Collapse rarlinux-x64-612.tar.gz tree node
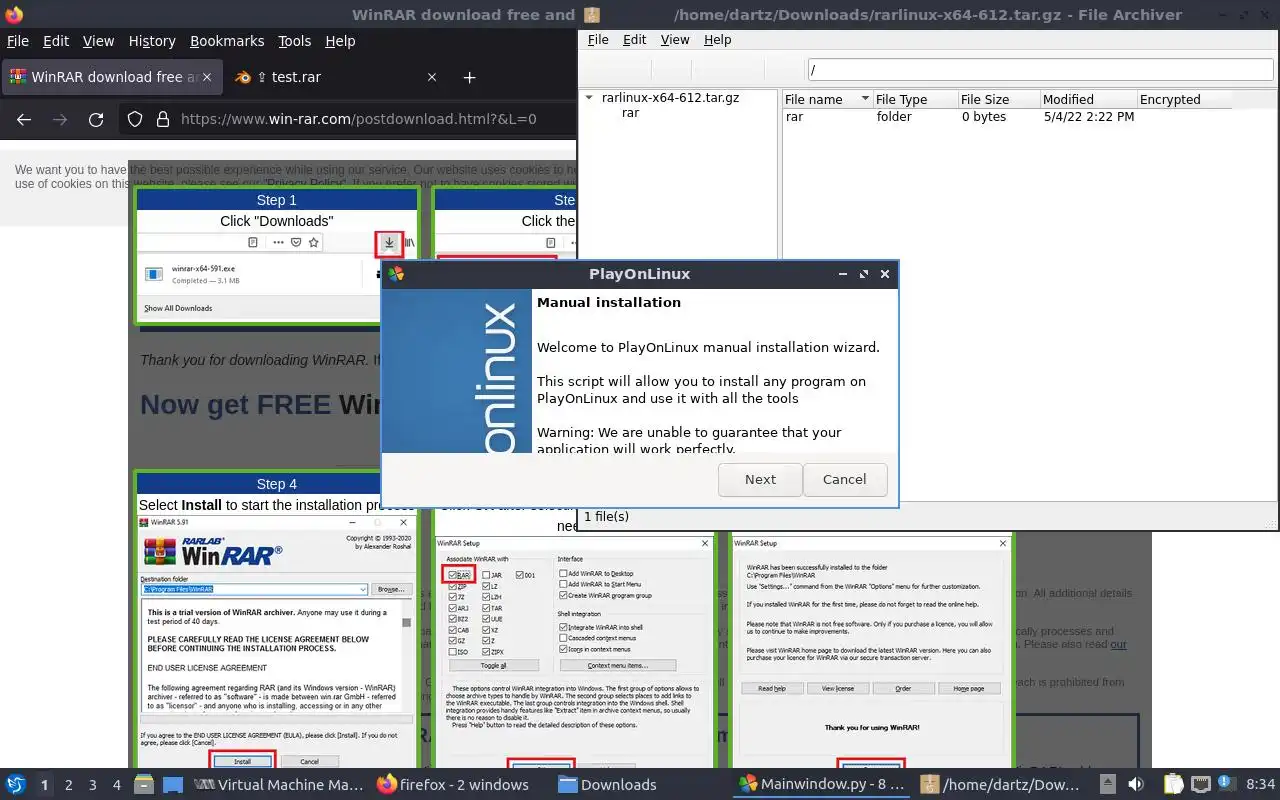The image size is (1280, 800). click(590, 98)
